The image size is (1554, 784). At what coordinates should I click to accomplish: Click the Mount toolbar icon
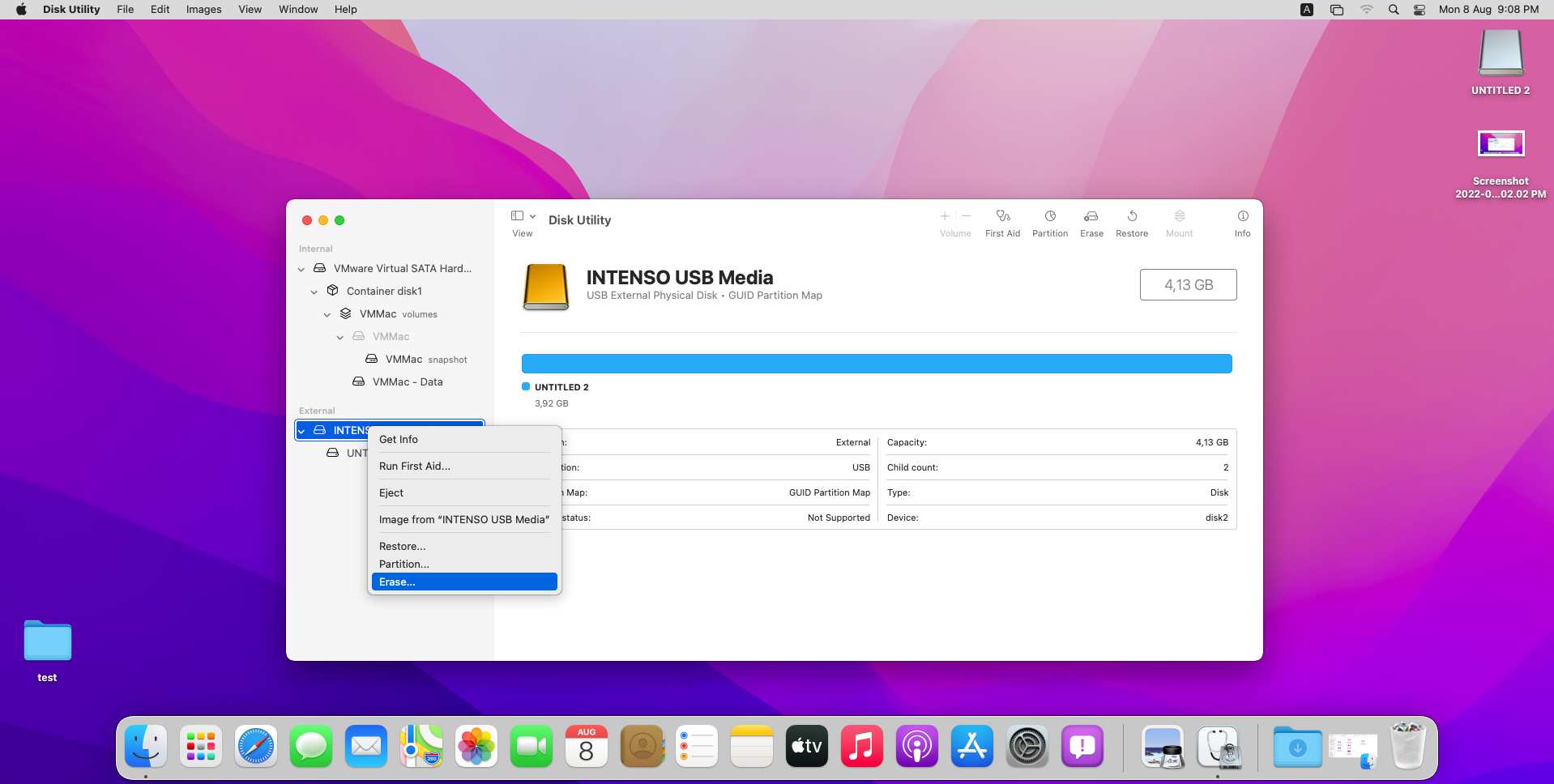click(x=1180, y=216)
